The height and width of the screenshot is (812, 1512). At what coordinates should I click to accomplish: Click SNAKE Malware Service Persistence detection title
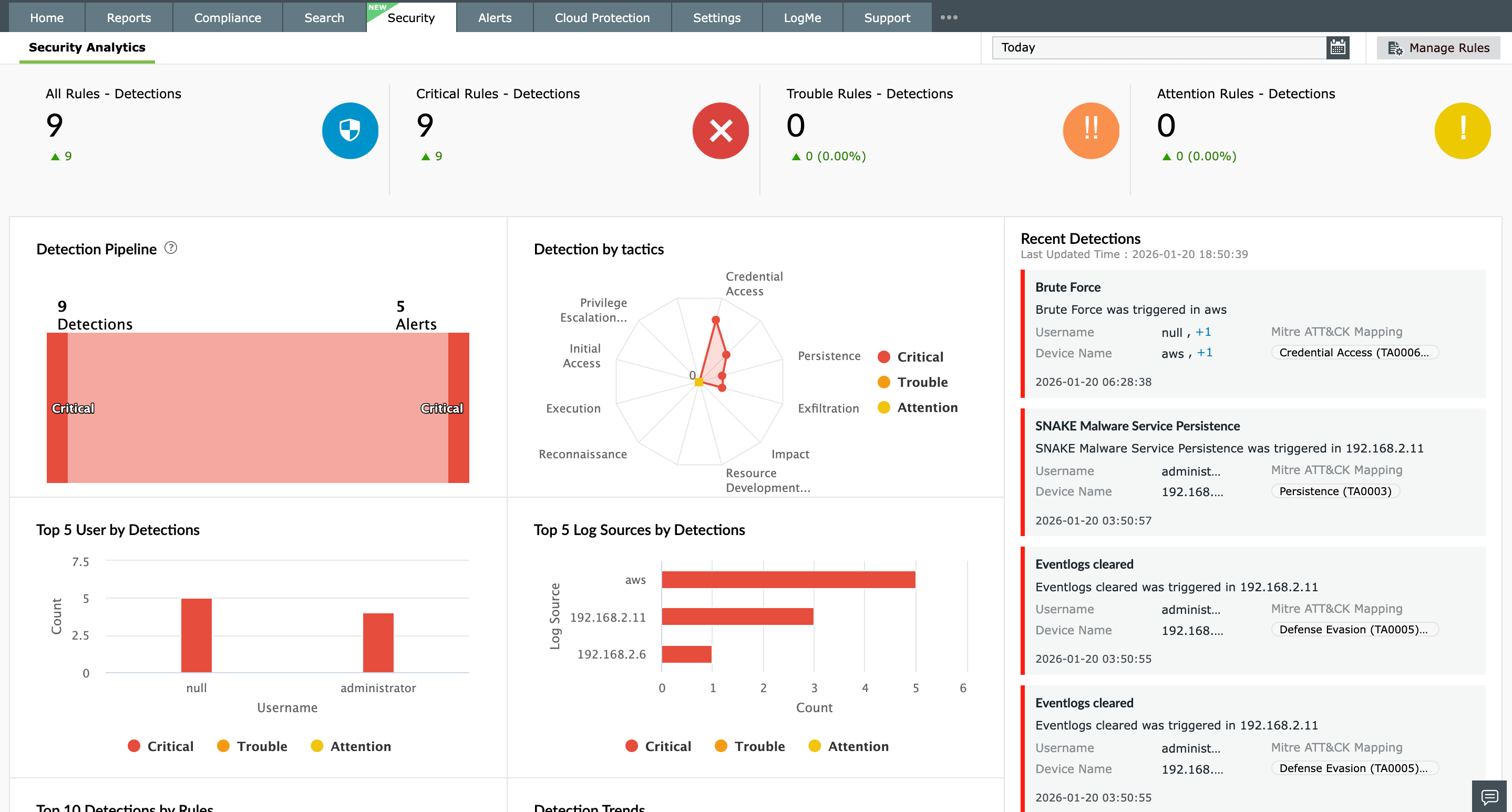tap(1137, 426)
